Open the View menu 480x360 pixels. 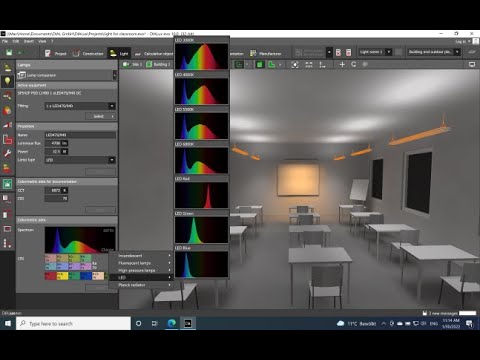(42, 41)
